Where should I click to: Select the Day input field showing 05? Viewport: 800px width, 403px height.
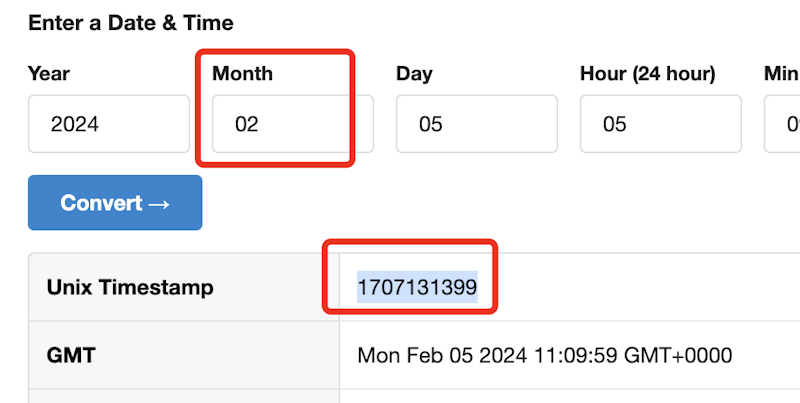coord(476,124)
